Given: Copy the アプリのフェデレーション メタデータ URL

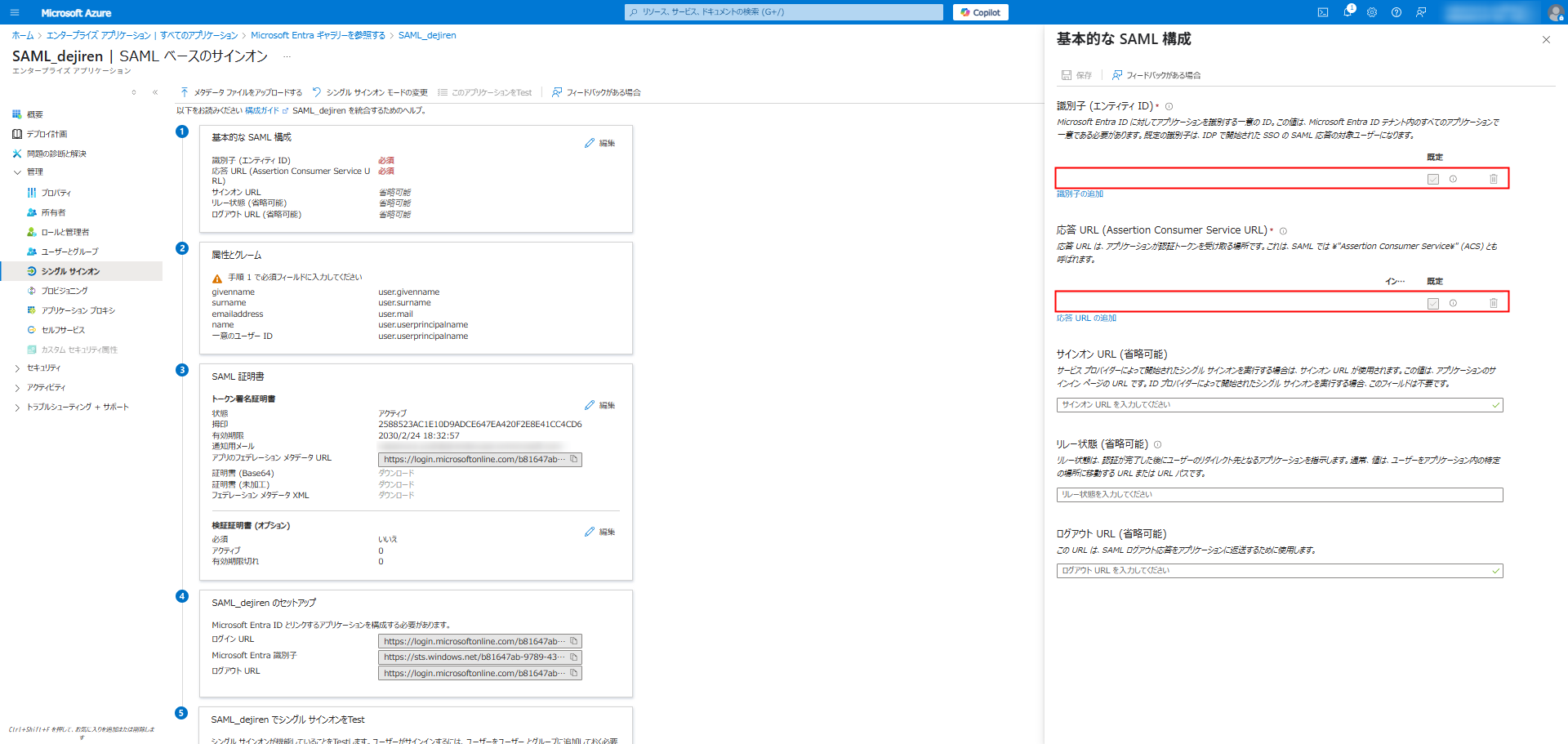Looking at the screenshot, I should (x=574, y=459).
